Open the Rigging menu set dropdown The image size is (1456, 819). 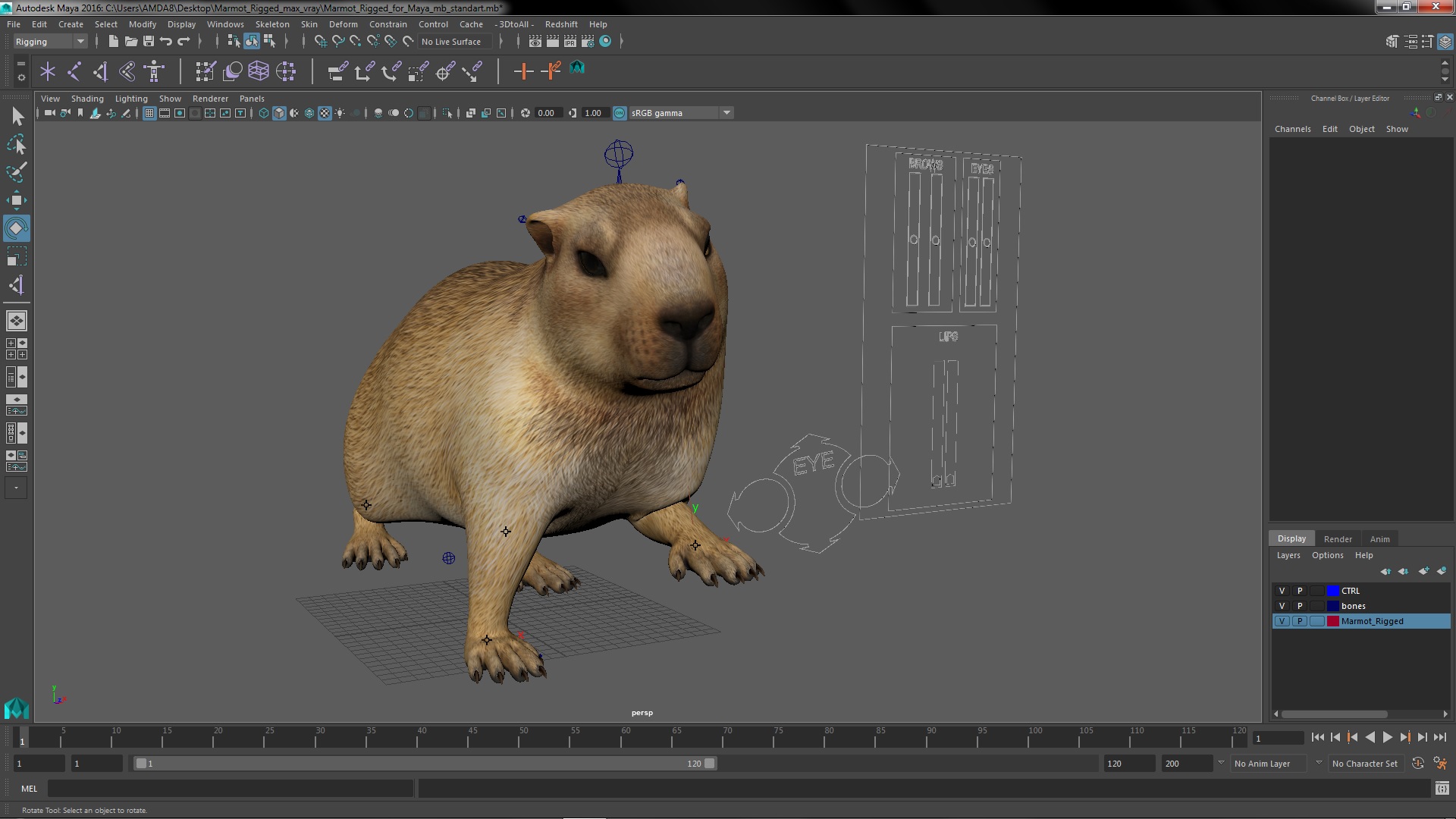coord(50,42)
